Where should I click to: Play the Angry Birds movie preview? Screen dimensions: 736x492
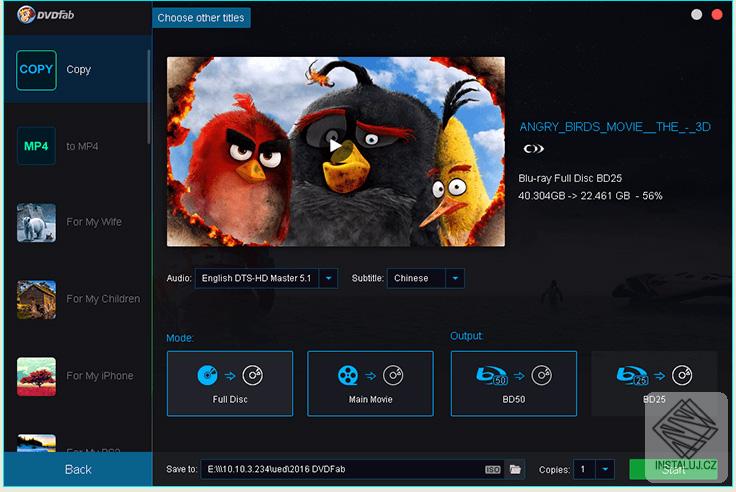335,146
